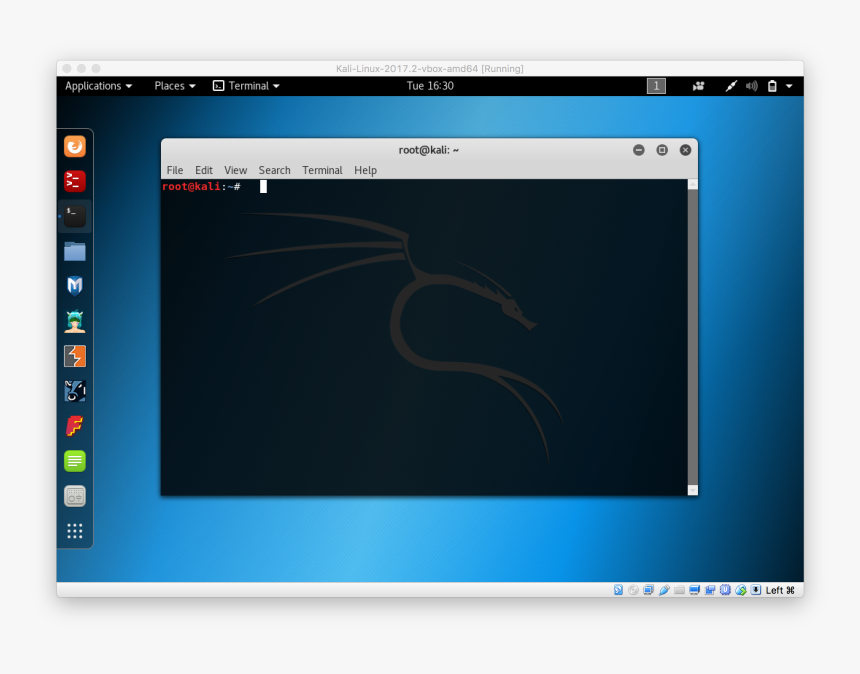Open the Tue 16:30 clock calendar
Viewport: 860px width, 674px height.
pyautogui.click(x=430, y=86)
